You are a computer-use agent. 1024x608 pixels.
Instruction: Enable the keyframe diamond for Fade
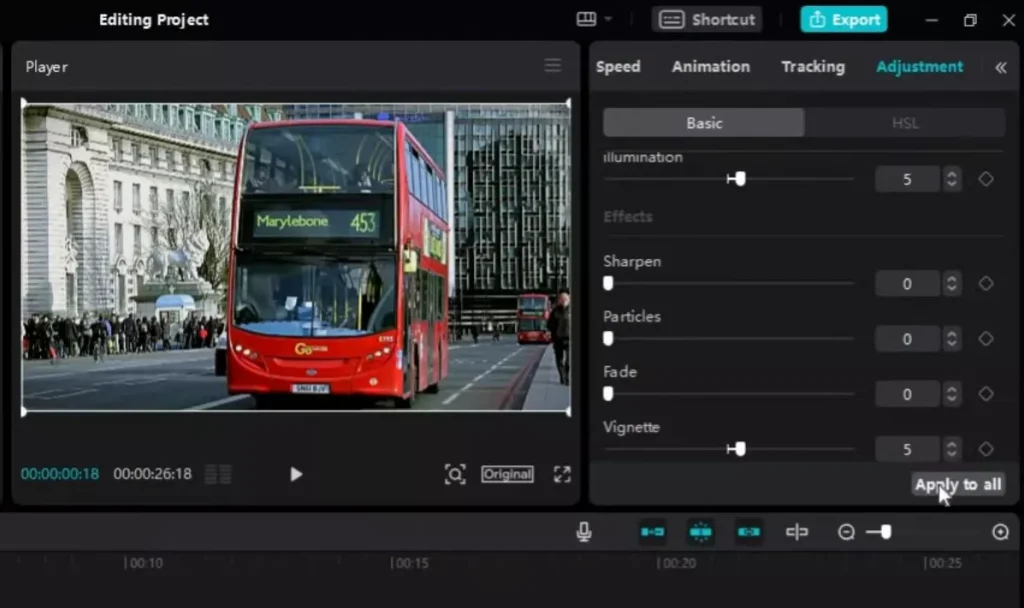(986, 393)
